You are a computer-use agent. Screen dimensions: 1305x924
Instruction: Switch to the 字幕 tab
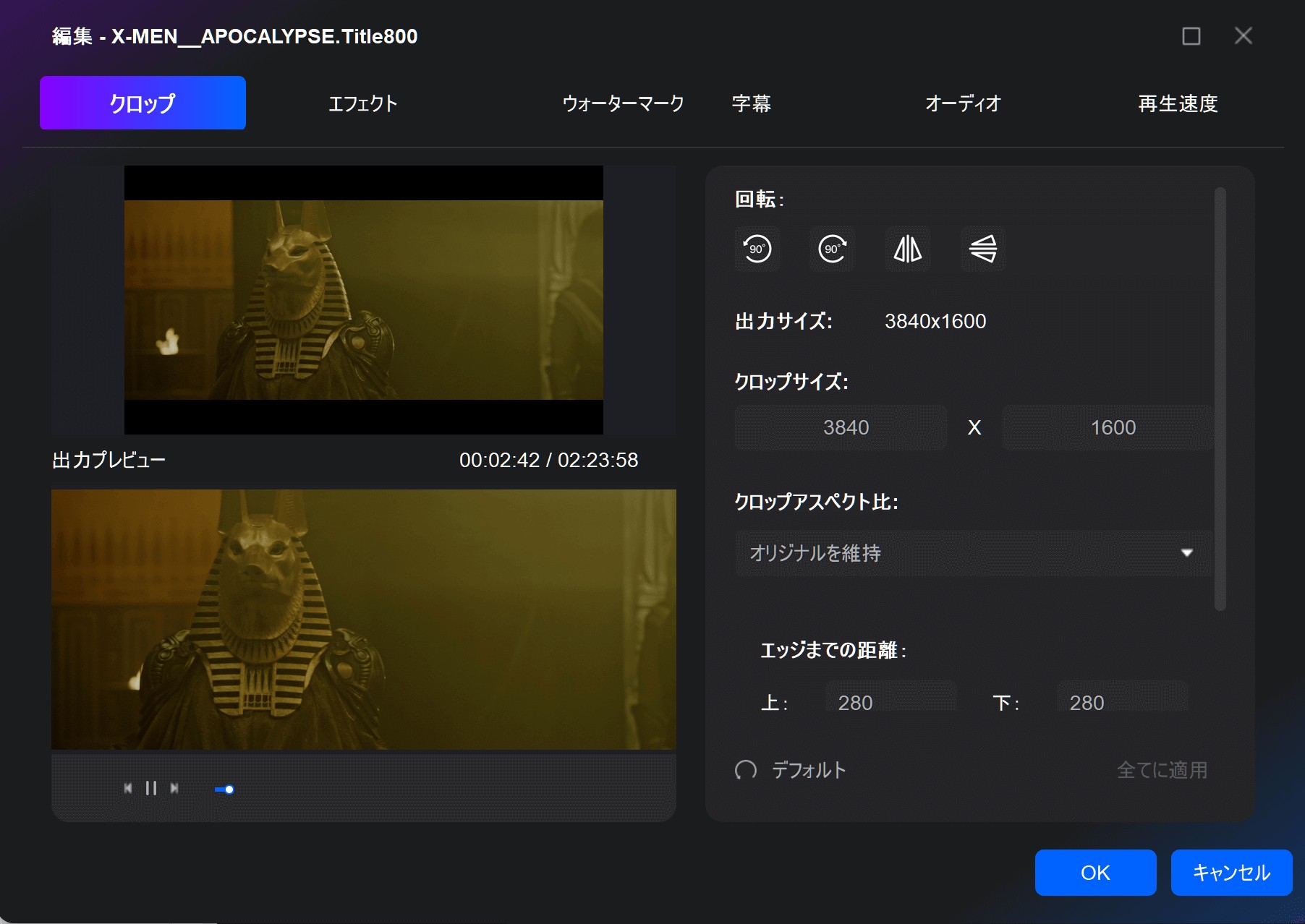pyautogui.click(x=752, y=103)
